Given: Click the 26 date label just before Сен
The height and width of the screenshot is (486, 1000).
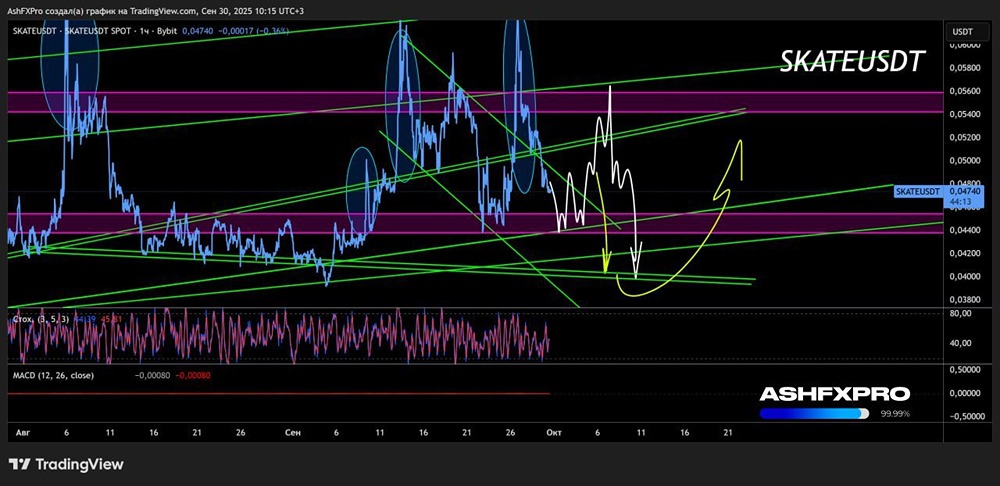Looking at the screenshot, I should click(x=240, y=432).
